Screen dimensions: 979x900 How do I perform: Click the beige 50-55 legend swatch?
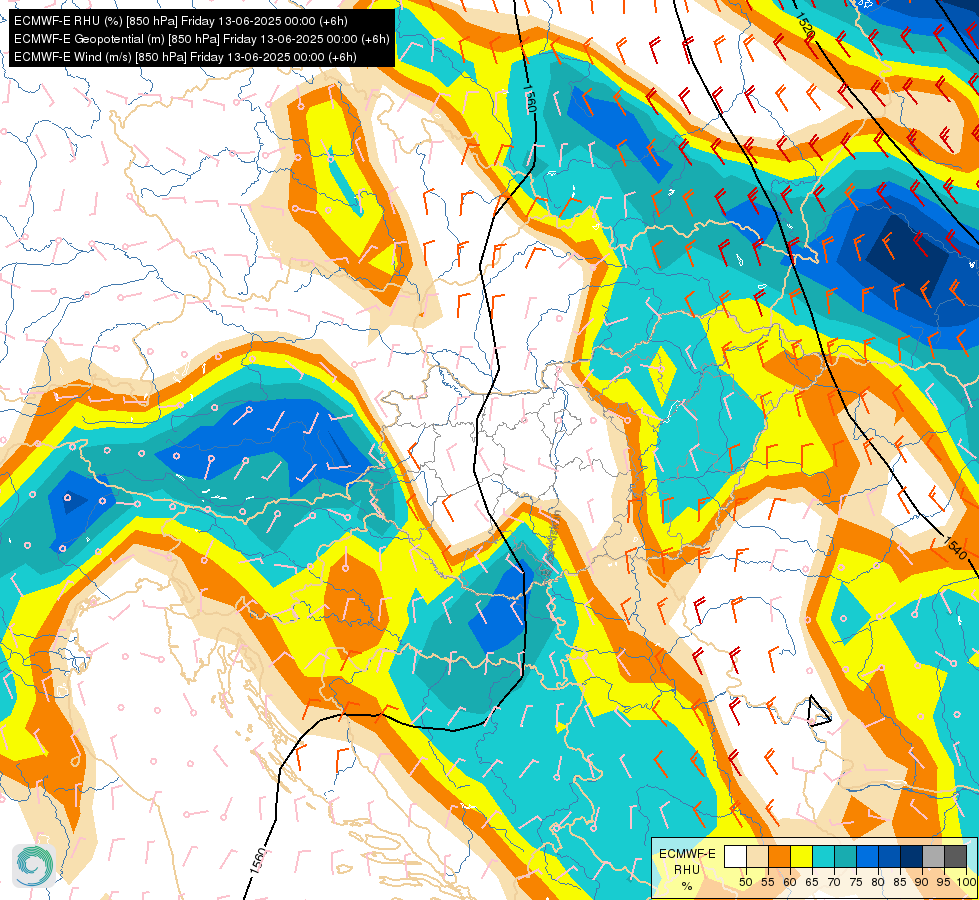pos(757,856)
